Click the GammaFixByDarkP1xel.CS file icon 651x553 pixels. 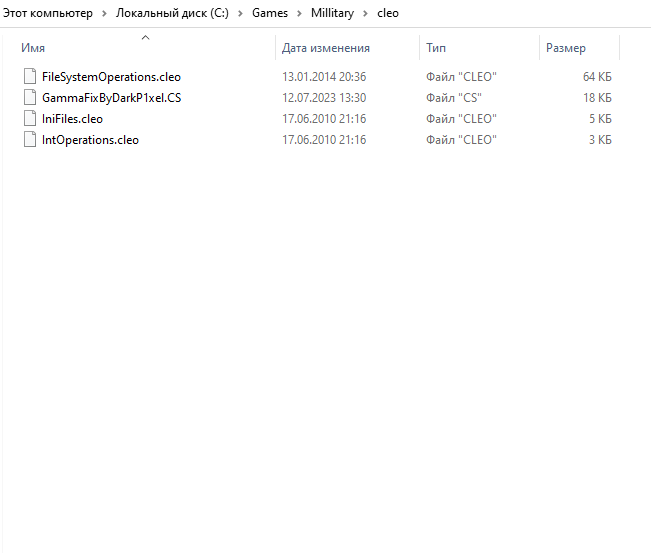click(x=29, y=98)
